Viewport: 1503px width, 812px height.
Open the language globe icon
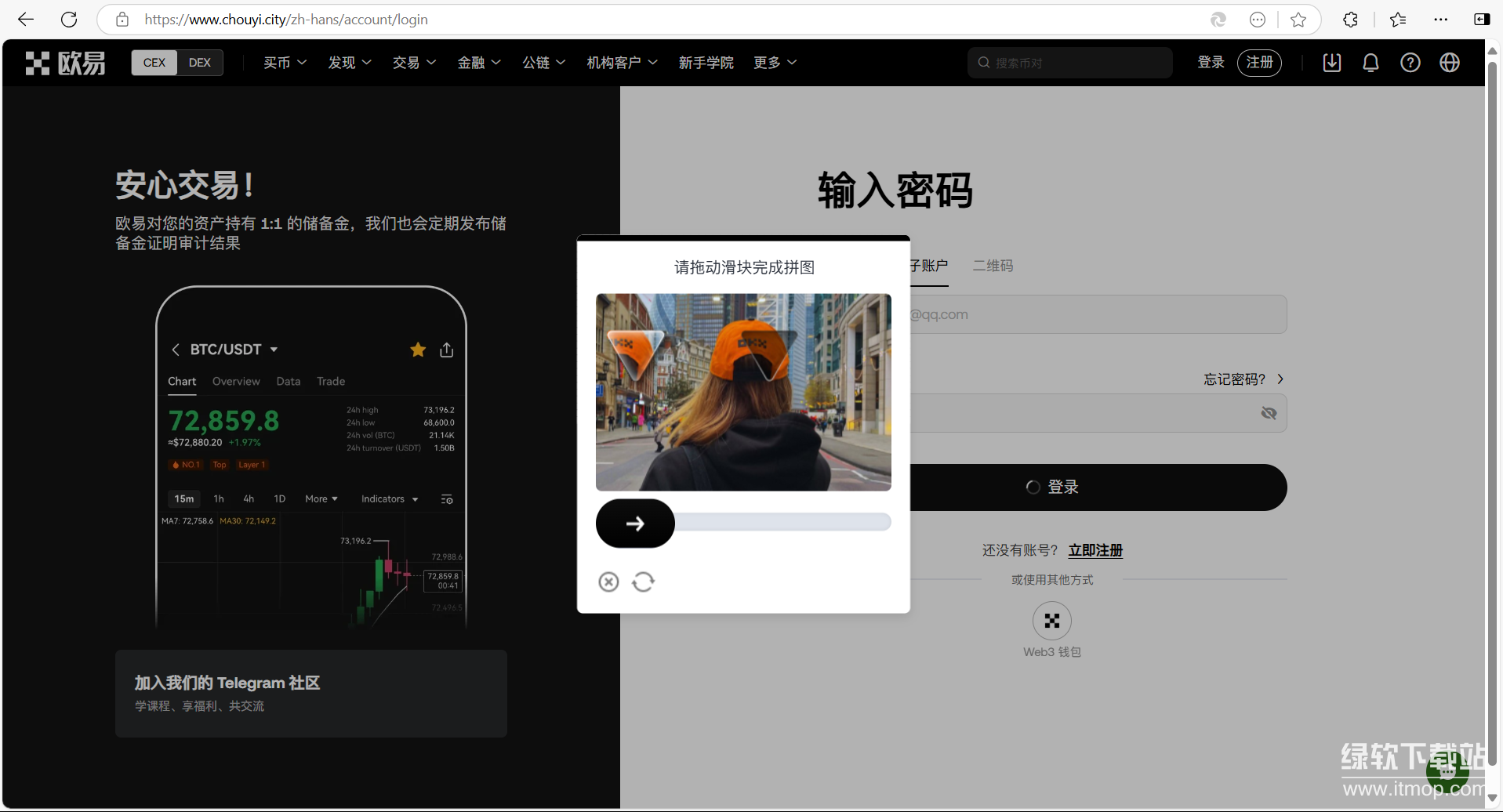(x=1450, y=63)
